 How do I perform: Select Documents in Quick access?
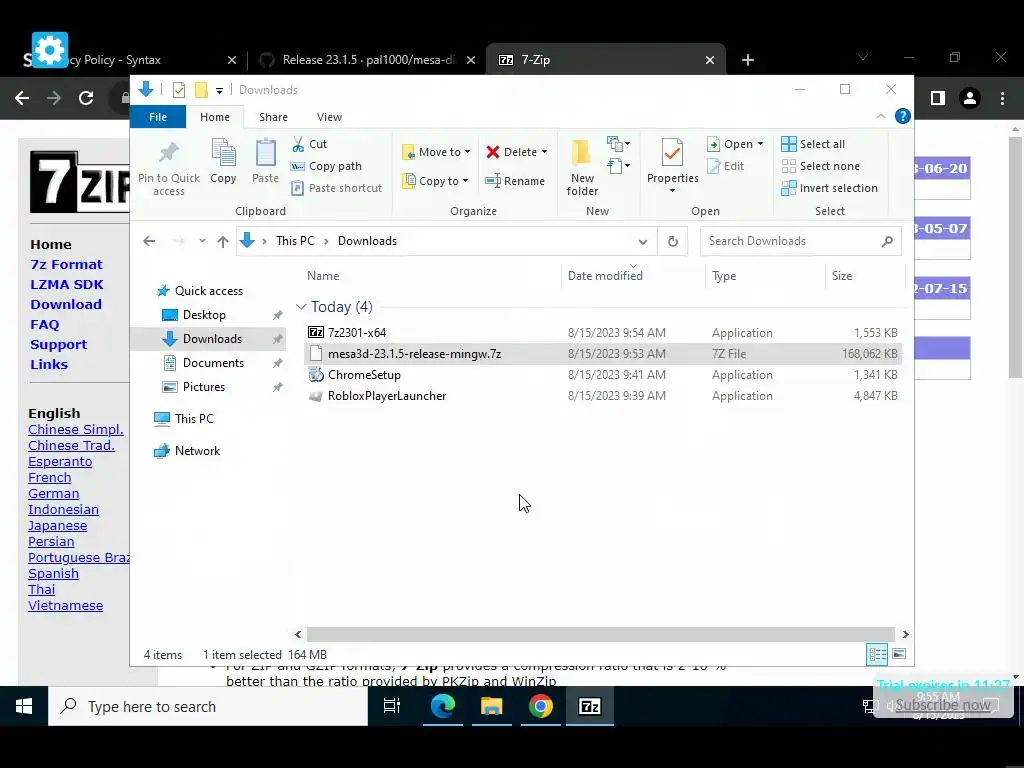213,363
